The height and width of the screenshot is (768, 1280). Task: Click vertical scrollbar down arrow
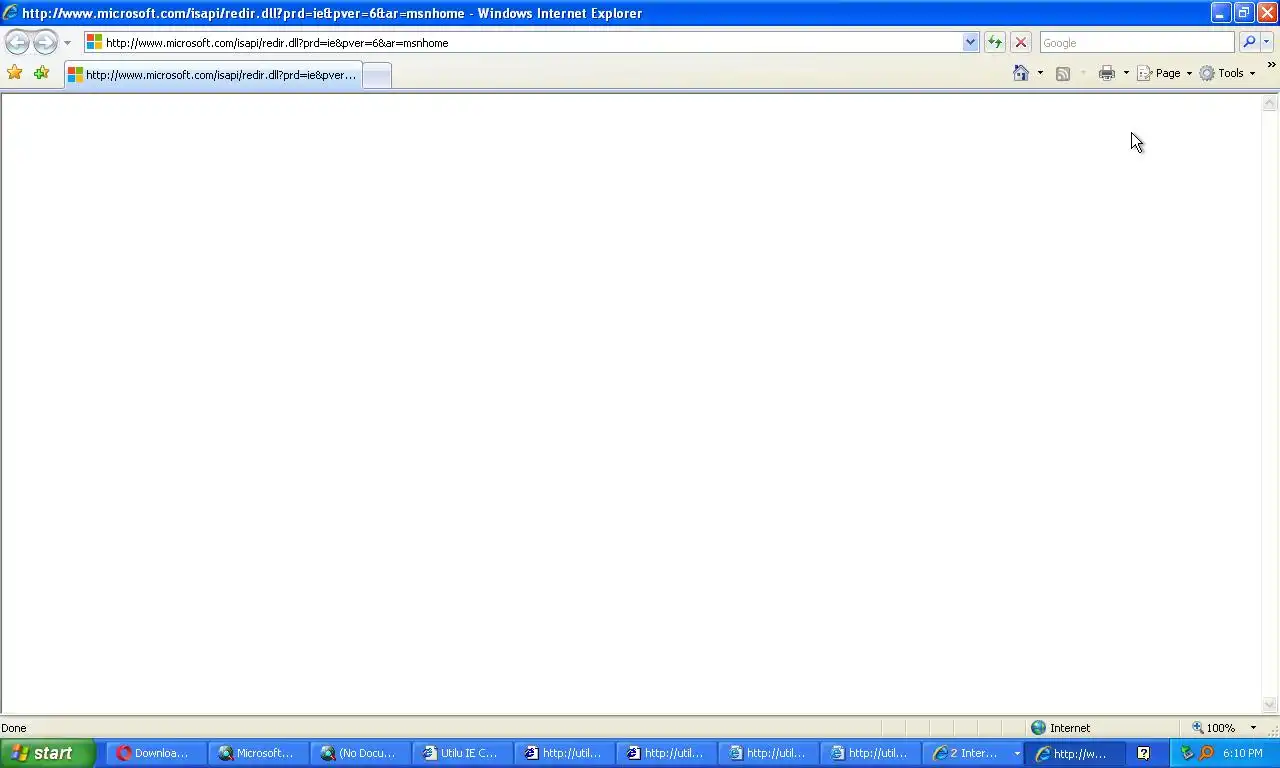click(1270, 705)
